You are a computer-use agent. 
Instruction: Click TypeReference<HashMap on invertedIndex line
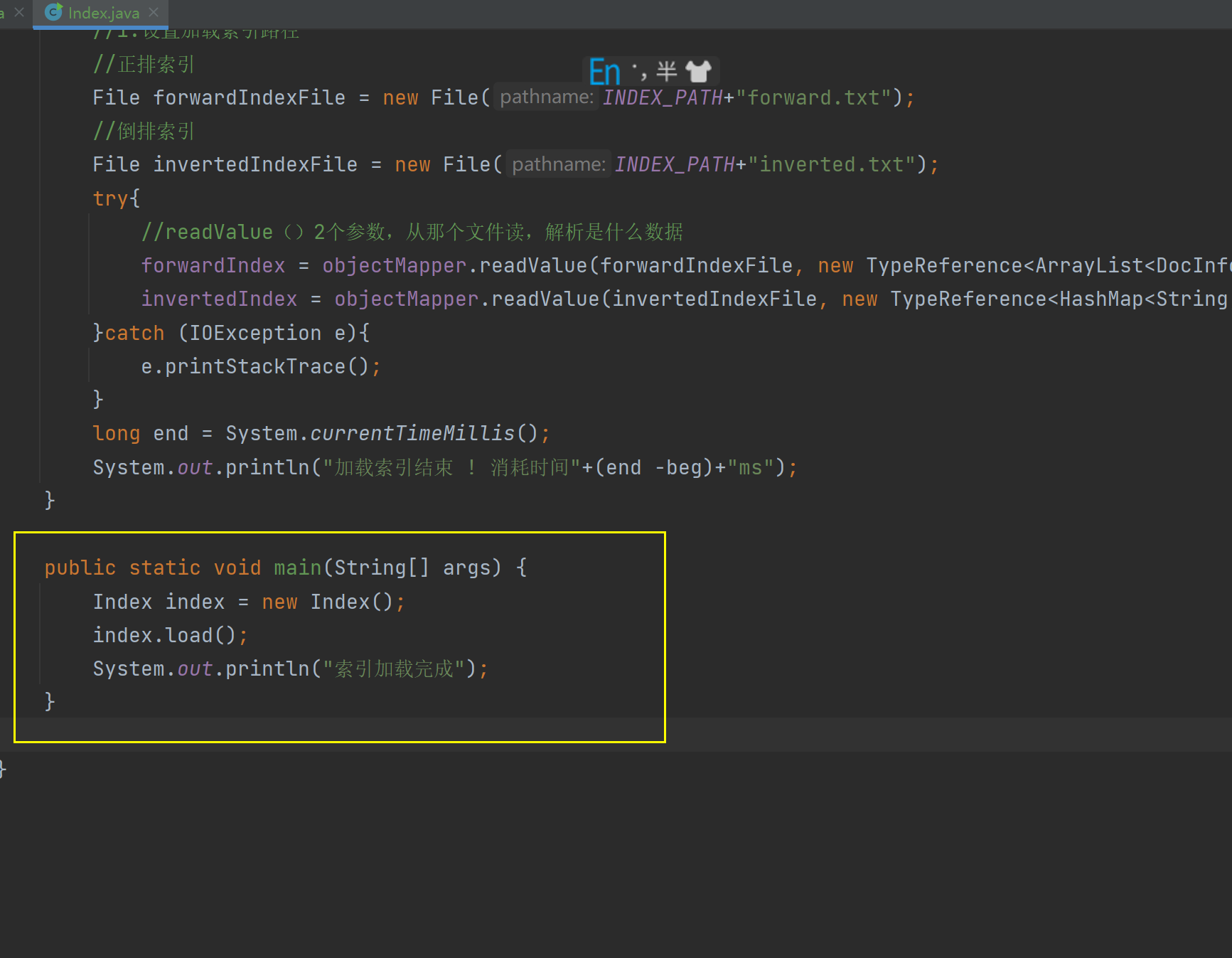(x=1017, y=299)
